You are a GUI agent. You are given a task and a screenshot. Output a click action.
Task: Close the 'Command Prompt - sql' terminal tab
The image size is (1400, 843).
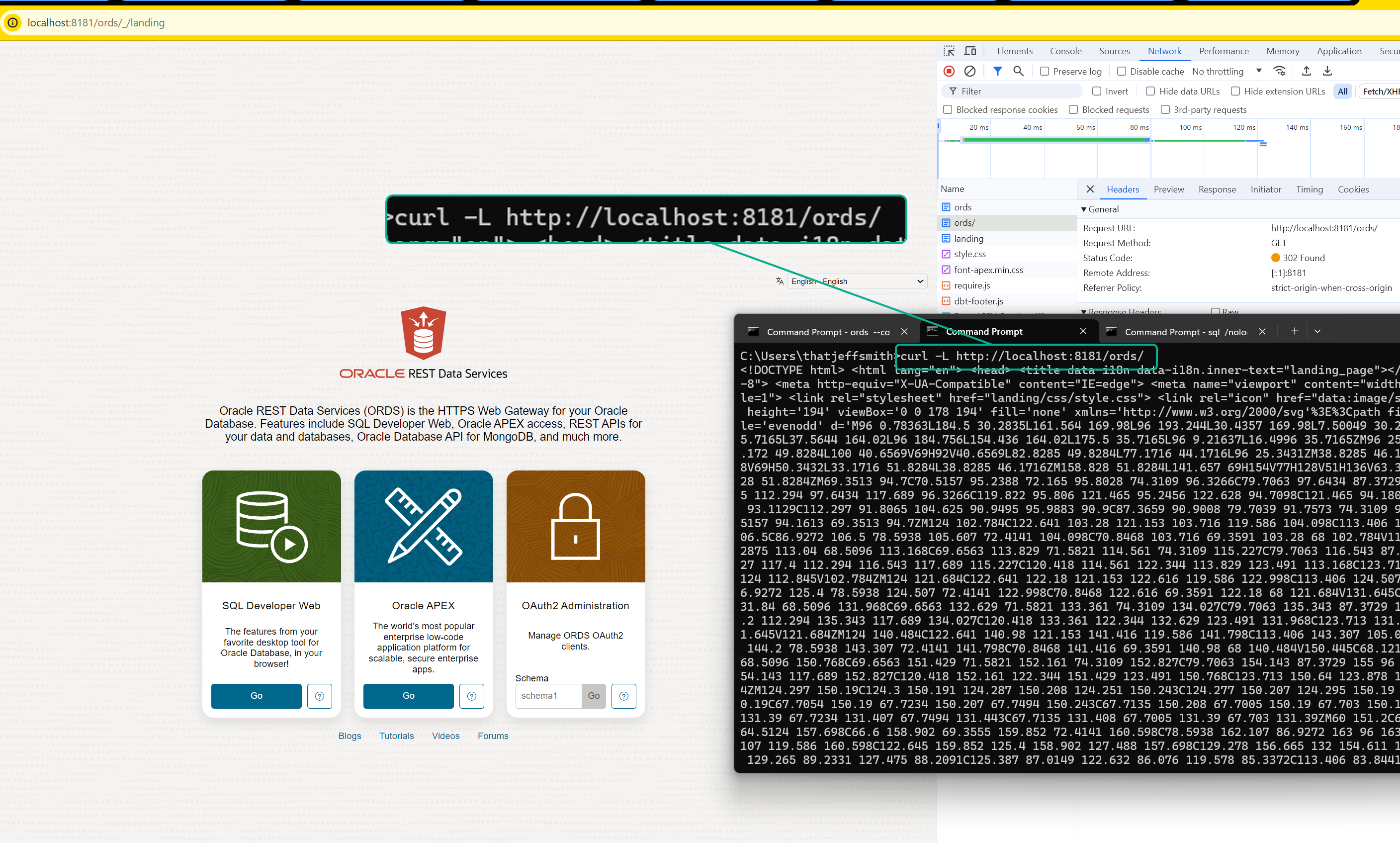[x=1262, y=332]
